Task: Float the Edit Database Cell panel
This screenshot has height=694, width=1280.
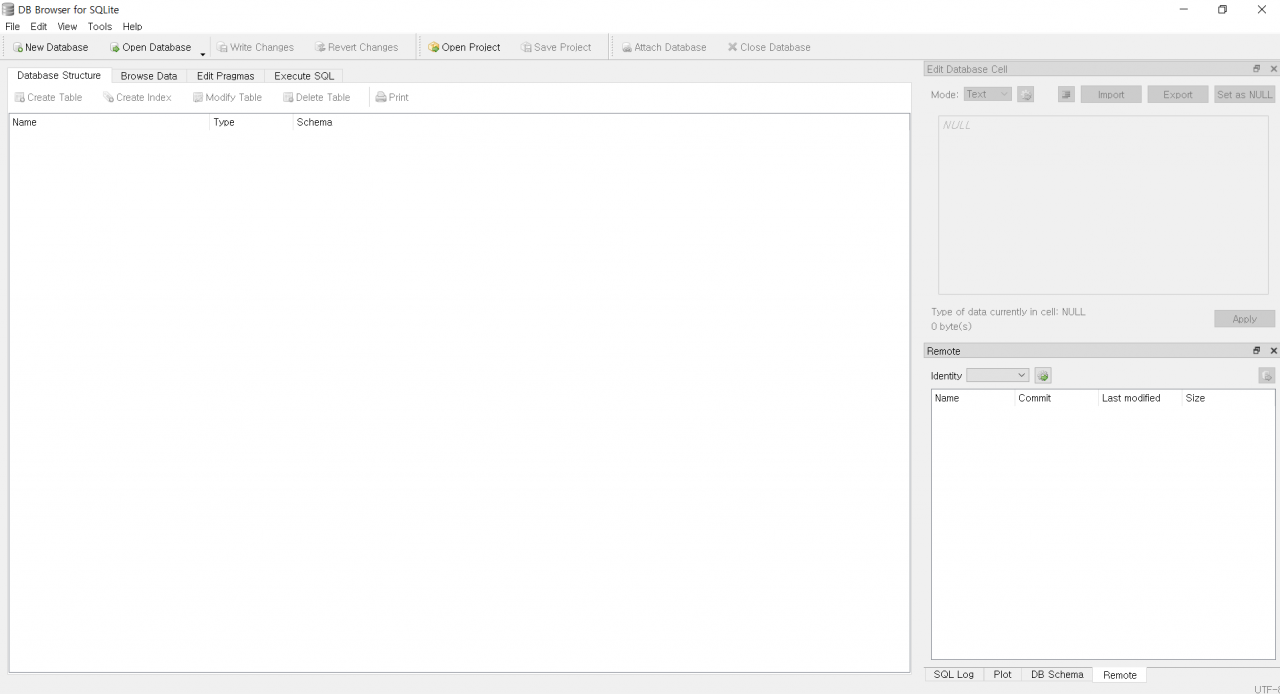Action: [1257, 69]
